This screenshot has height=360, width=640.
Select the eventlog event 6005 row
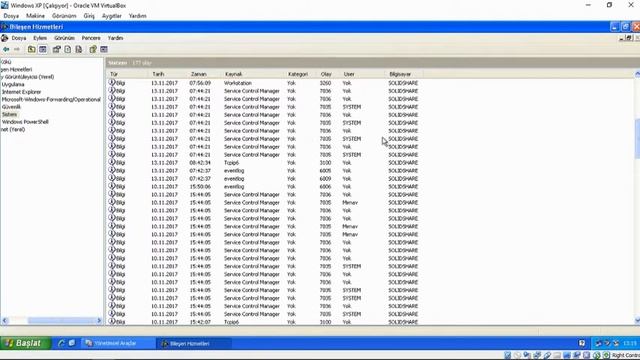264,171
